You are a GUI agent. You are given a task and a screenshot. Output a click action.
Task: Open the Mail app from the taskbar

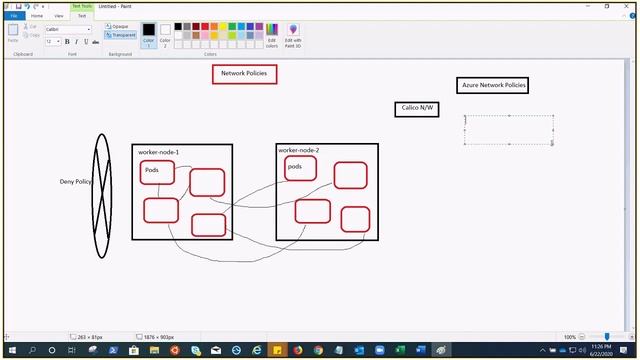click(x=216, y=350)
